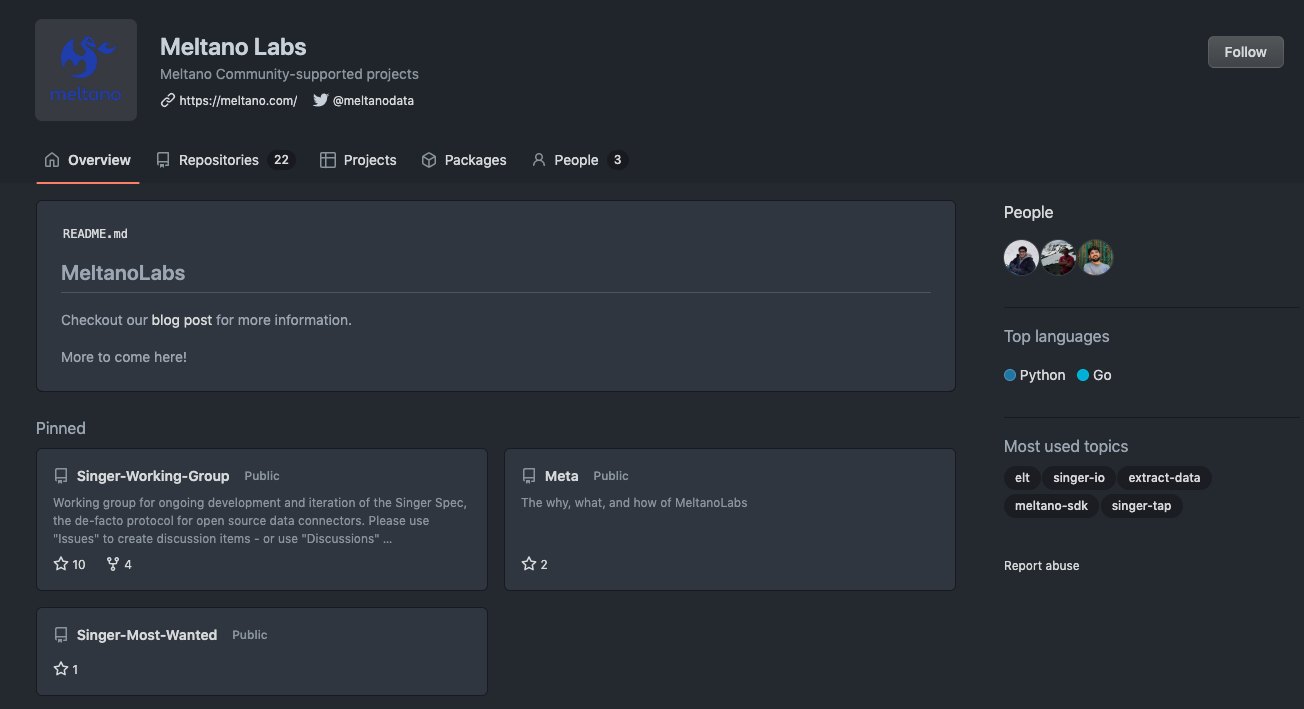Open the Packages tab
Viewport: 1304px width, 709px height.
pyautogui.click(x=464, y=160)
